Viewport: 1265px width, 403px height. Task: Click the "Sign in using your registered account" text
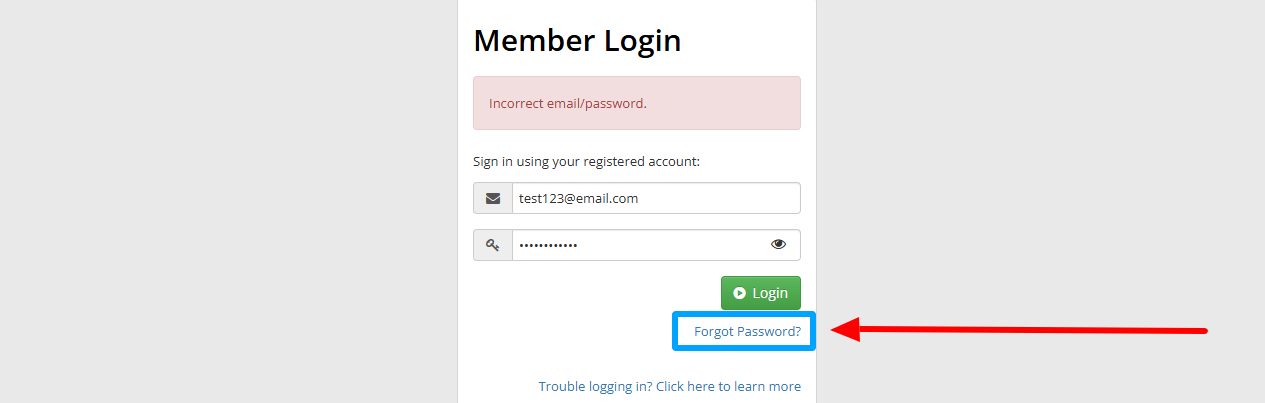[x=586, y=161]
